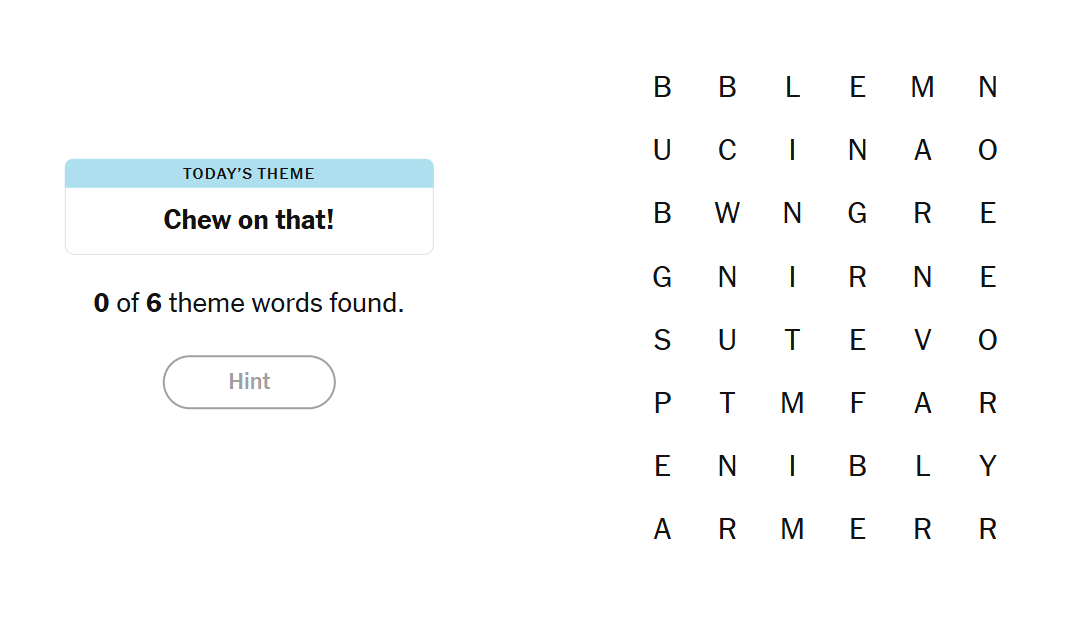Choose the R in the bottom-right corner
The height and width of the screenshot is (623, 1069).
click(x=987, y=529)
